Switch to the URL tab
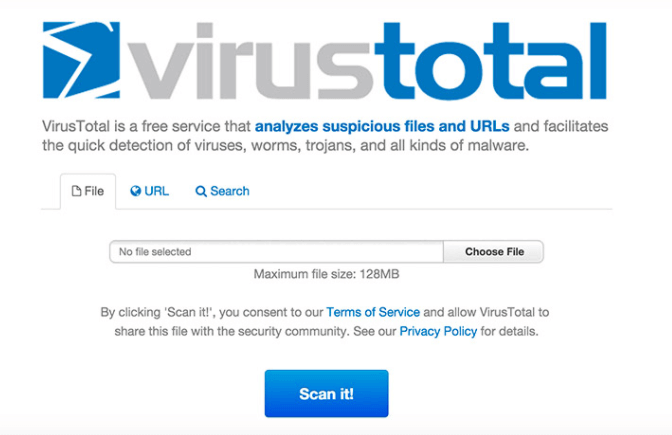 [x=156, y=191]
